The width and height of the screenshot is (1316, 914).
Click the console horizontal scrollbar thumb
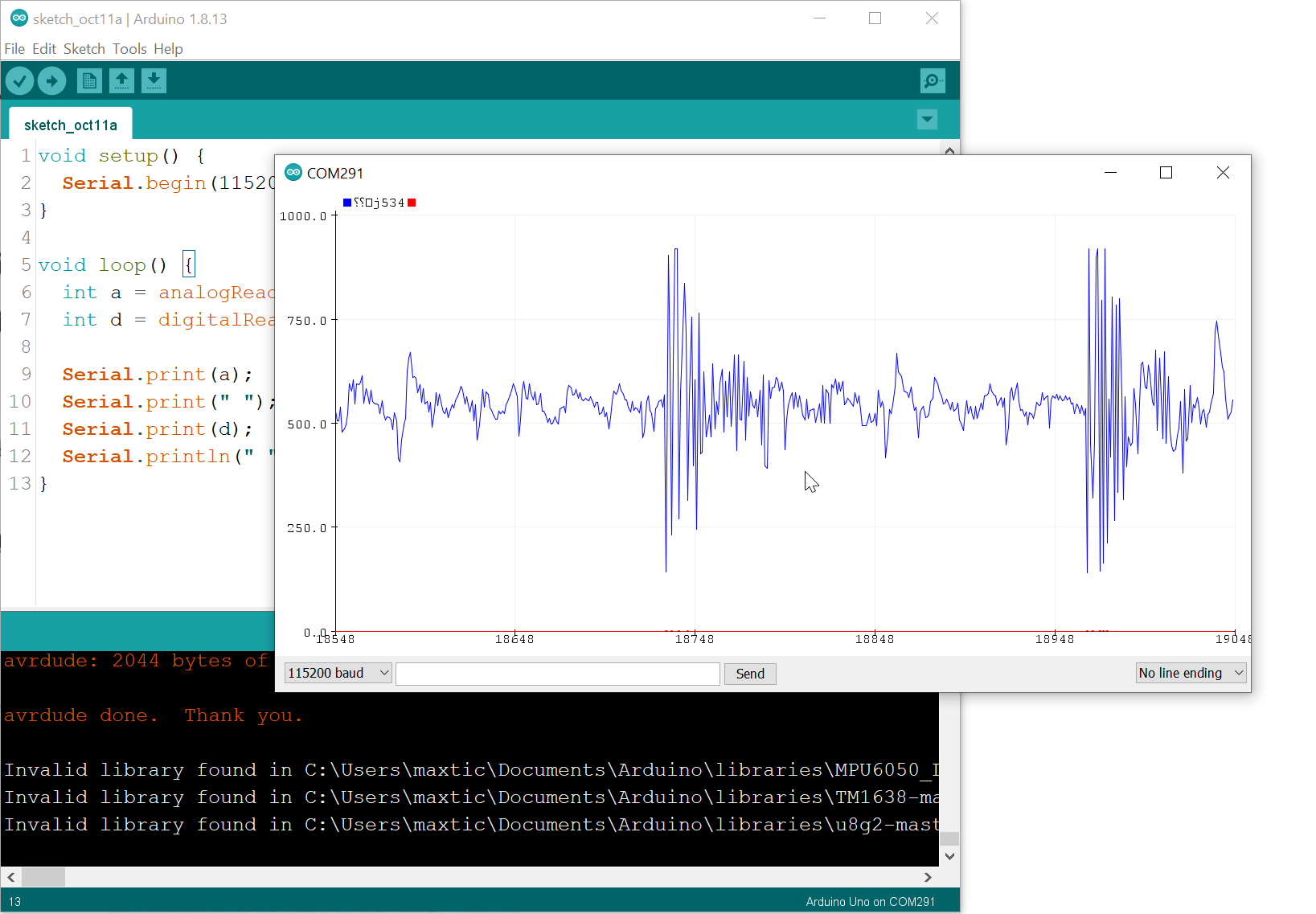(43, 877)
